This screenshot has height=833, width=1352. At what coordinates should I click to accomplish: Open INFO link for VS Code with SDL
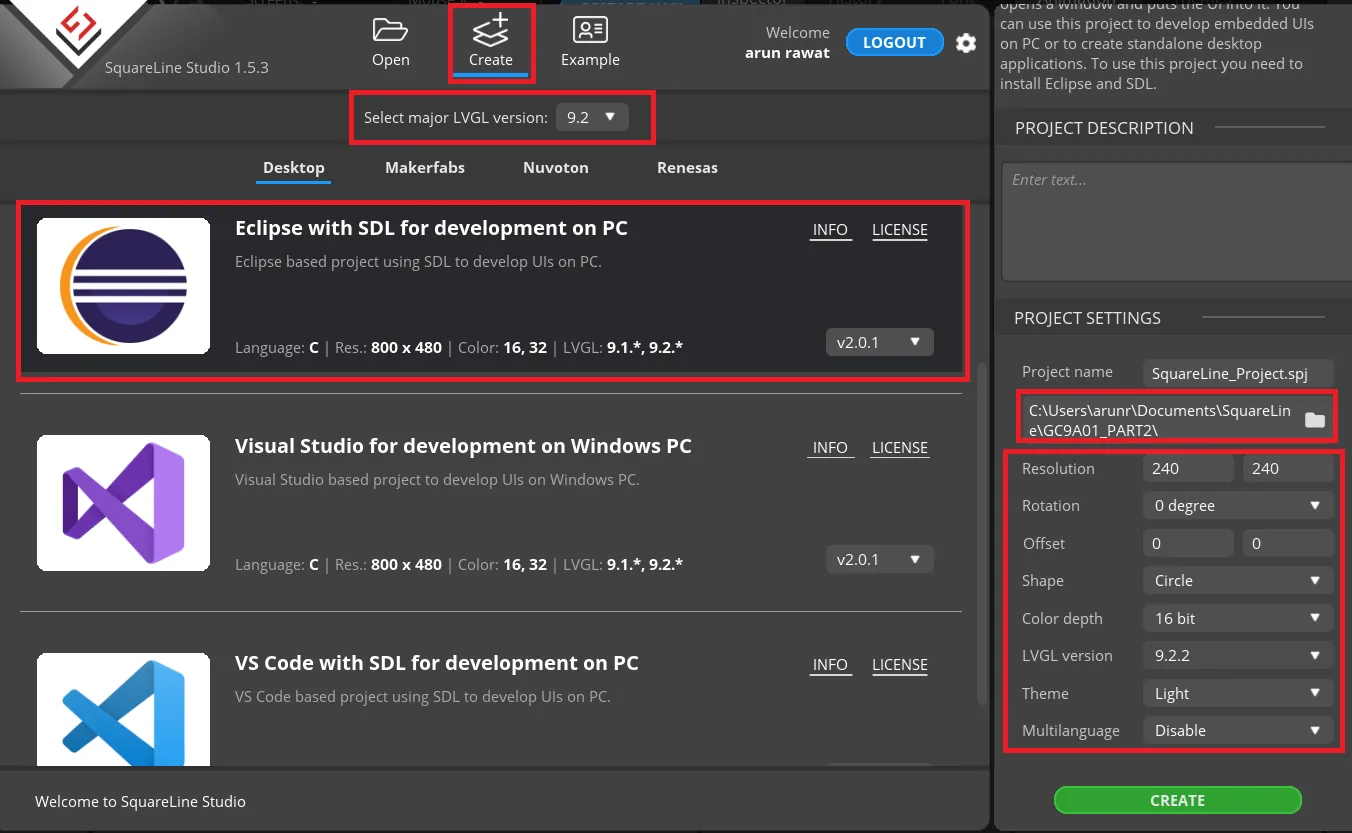click(x=830, y=665)
